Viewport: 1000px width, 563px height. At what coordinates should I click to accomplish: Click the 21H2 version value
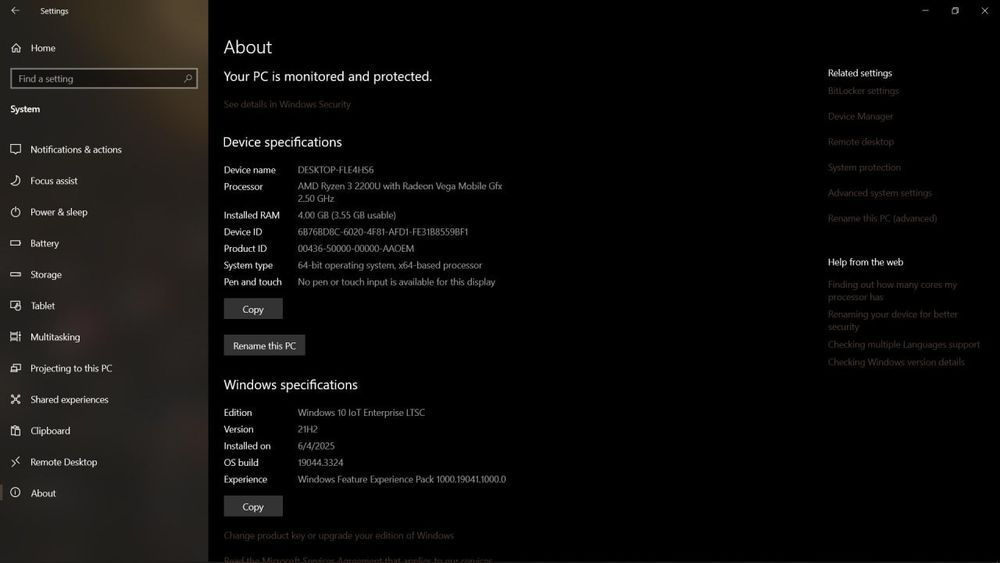[307, 429]
